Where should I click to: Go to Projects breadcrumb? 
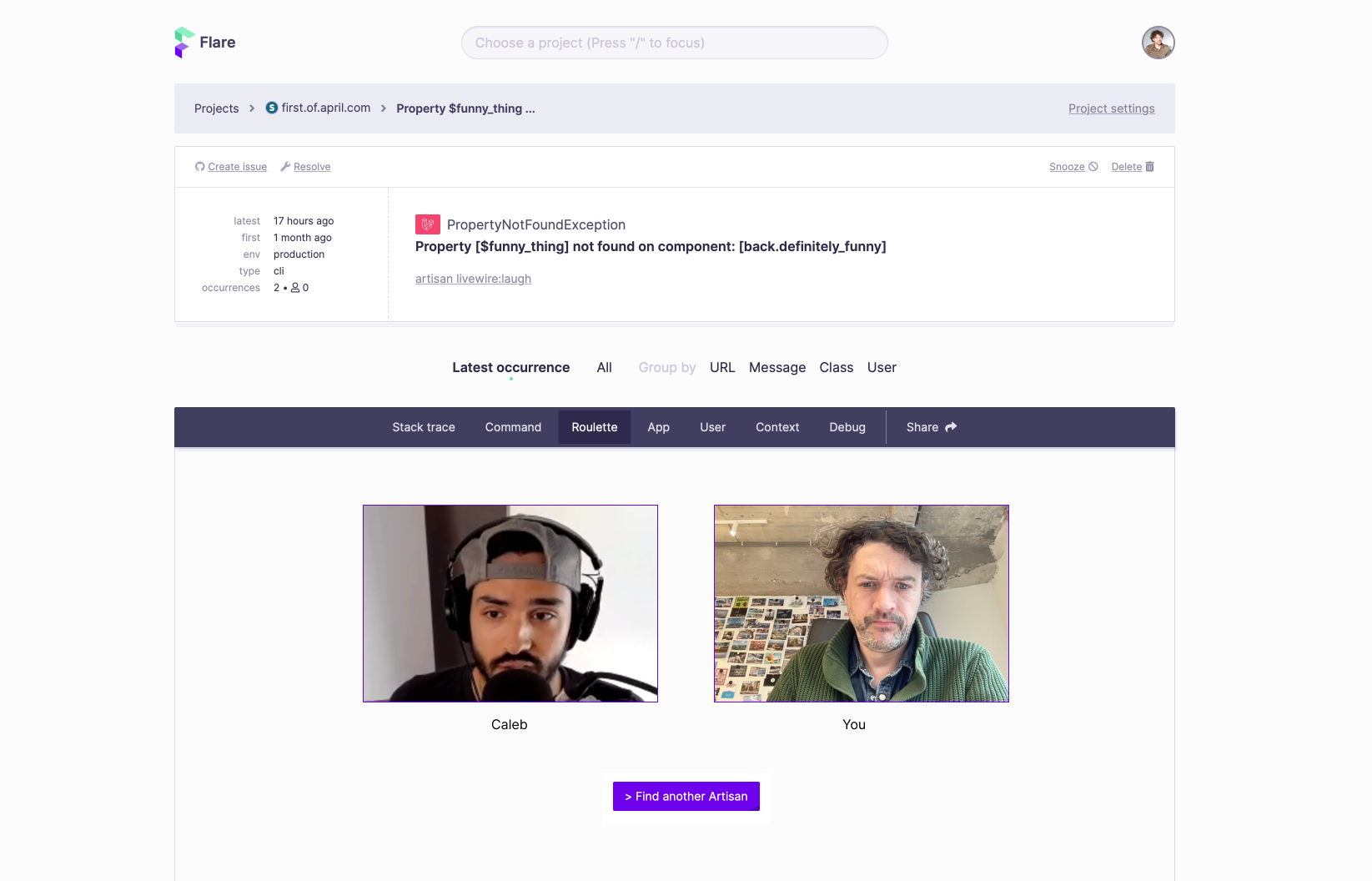click(x=216, y=108)
